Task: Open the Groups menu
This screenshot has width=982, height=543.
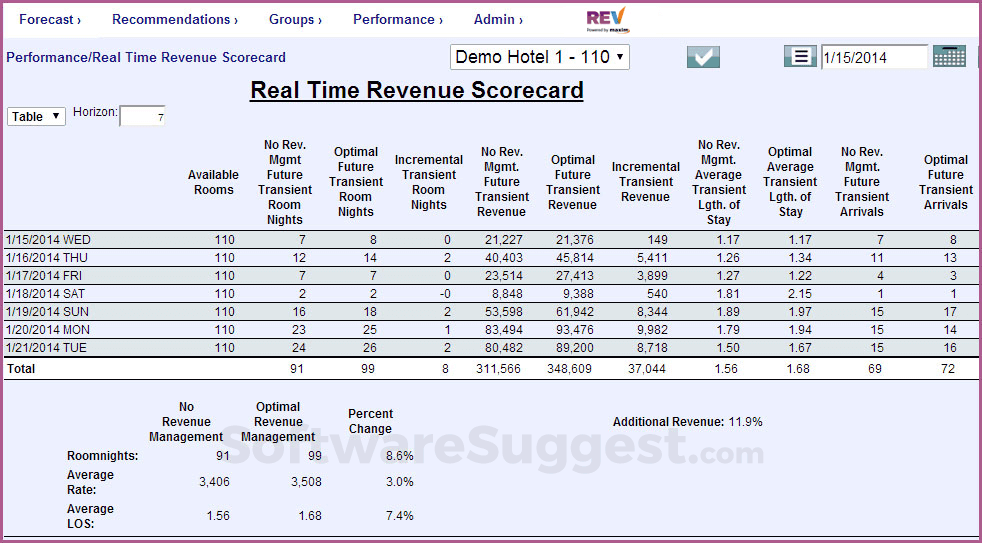Action: click(296, 19)
